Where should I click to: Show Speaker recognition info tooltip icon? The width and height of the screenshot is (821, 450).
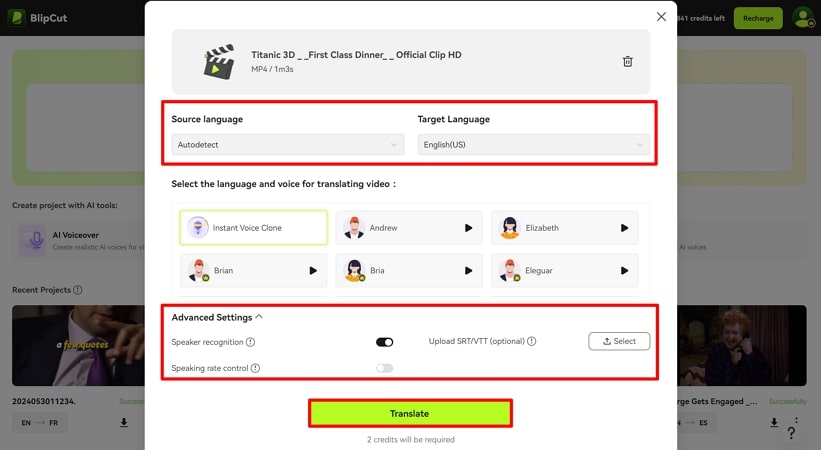[250, 342]
